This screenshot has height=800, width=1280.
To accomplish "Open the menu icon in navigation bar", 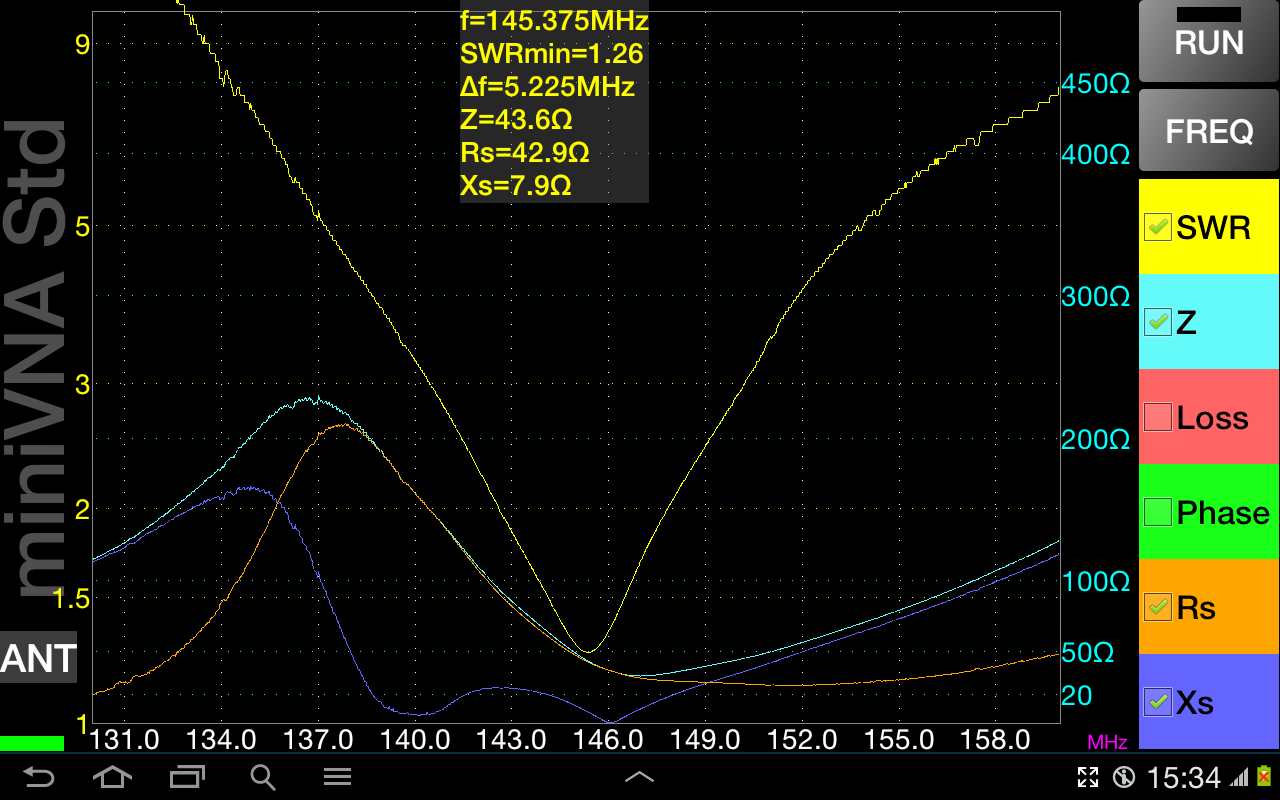I will pos(337,777).
